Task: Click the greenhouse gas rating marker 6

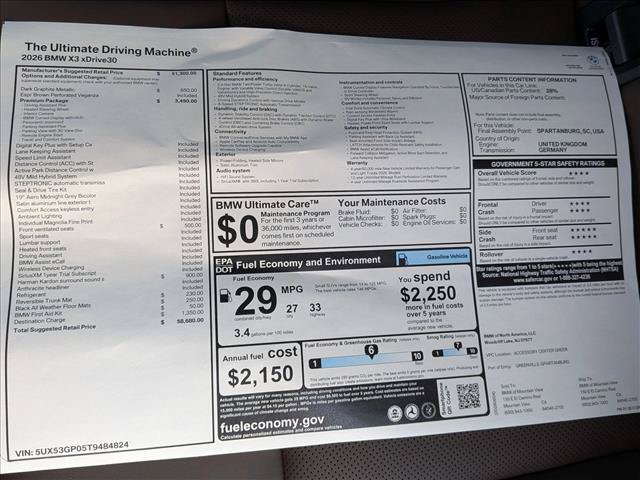Action: tap(371, 352)
